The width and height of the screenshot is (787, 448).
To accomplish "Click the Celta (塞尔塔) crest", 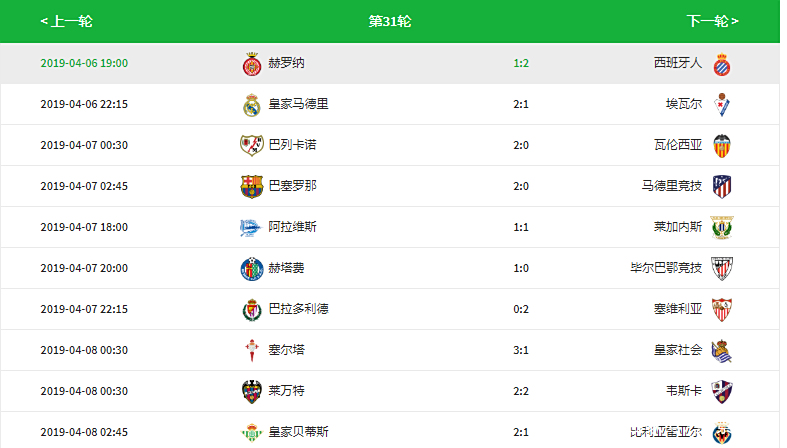I will [252, 350].
